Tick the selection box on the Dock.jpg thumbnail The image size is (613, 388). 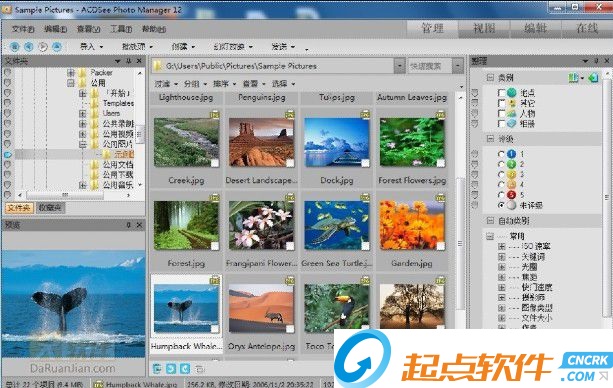click(x=365, y=163)
